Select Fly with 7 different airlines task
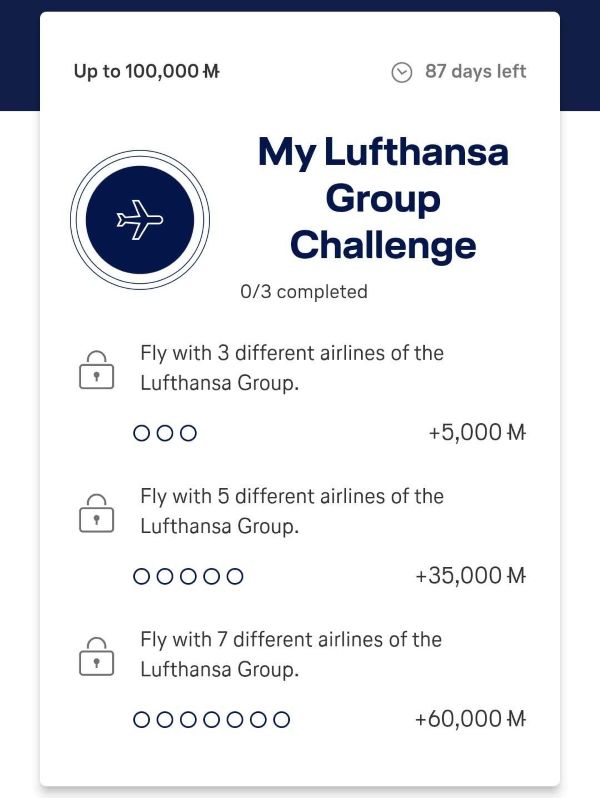The width and height of the screenshot is (600, 798). [292, 653]
